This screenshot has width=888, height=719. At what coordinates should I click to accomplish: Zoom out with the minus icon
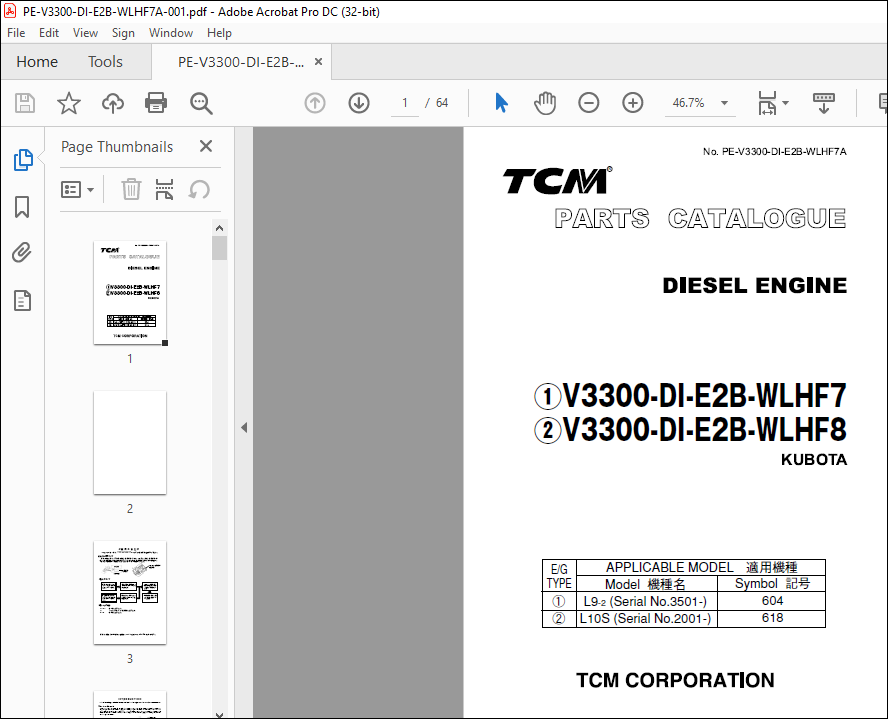pos(588,103)
